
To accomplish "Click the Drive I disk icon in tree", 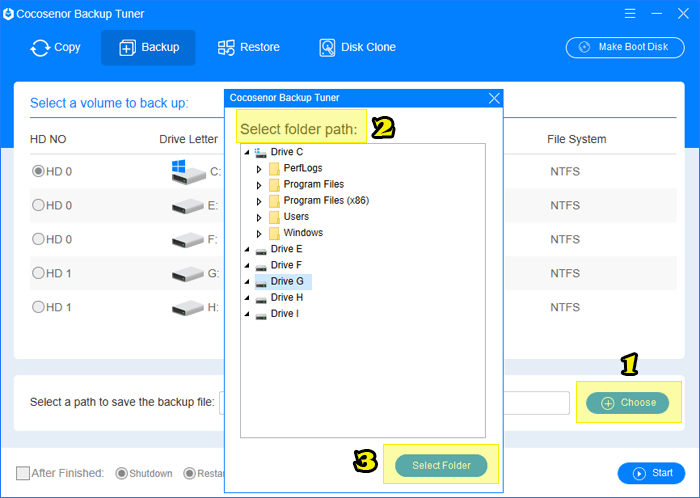I will [261, 316].
